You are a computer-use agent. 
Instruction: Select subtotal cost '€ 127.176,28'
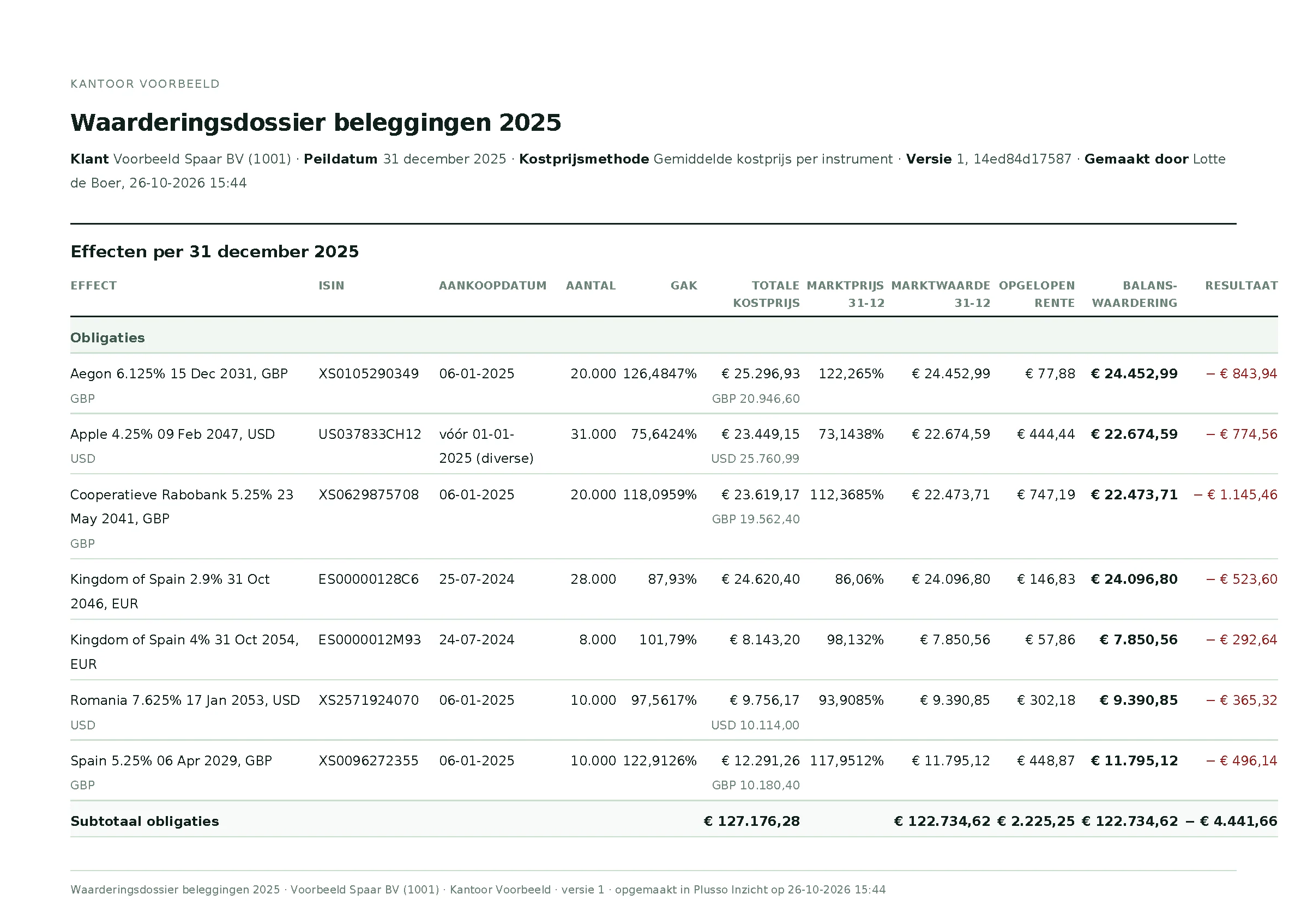tap(752, 821)
